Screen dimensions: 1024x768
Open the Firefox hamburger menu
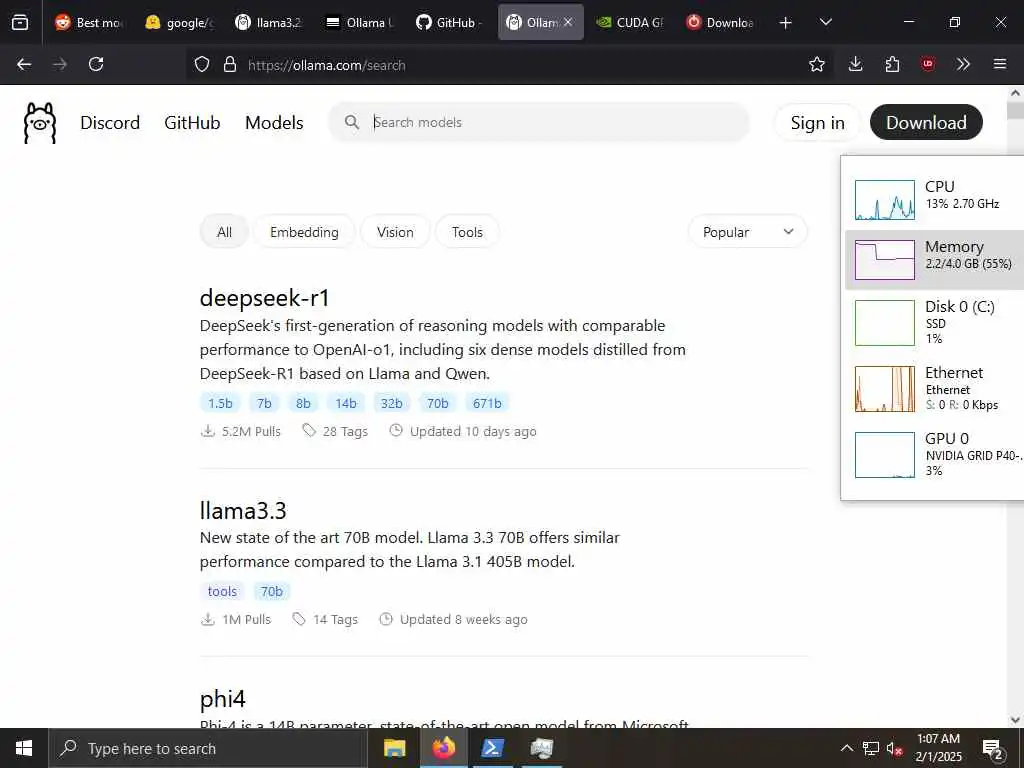point(999,64)
